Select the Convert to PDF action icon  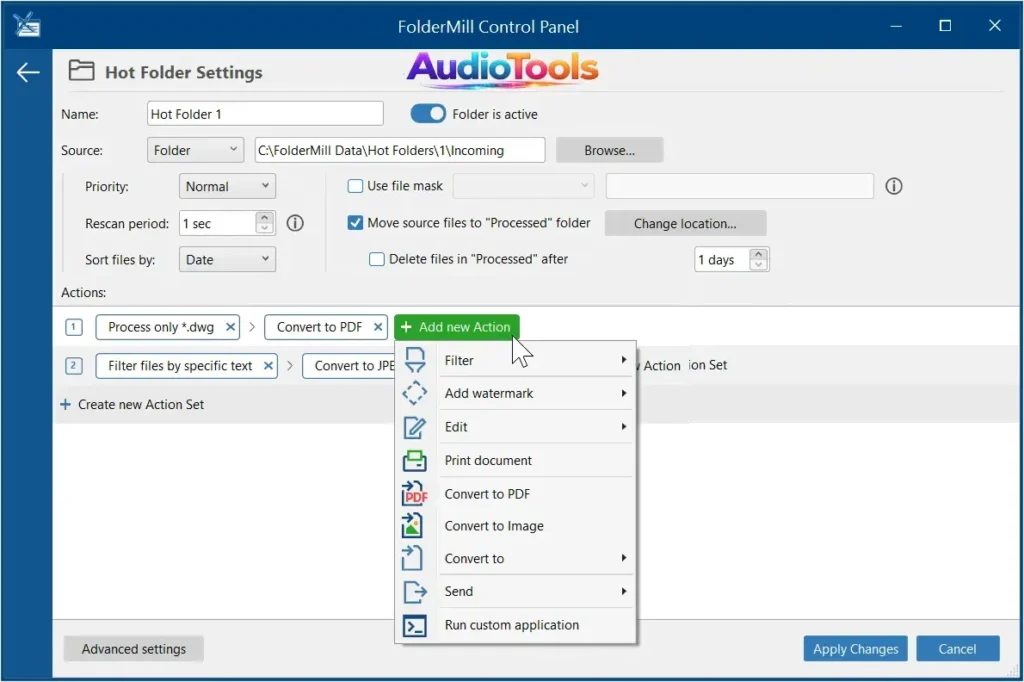coord(414,493)
